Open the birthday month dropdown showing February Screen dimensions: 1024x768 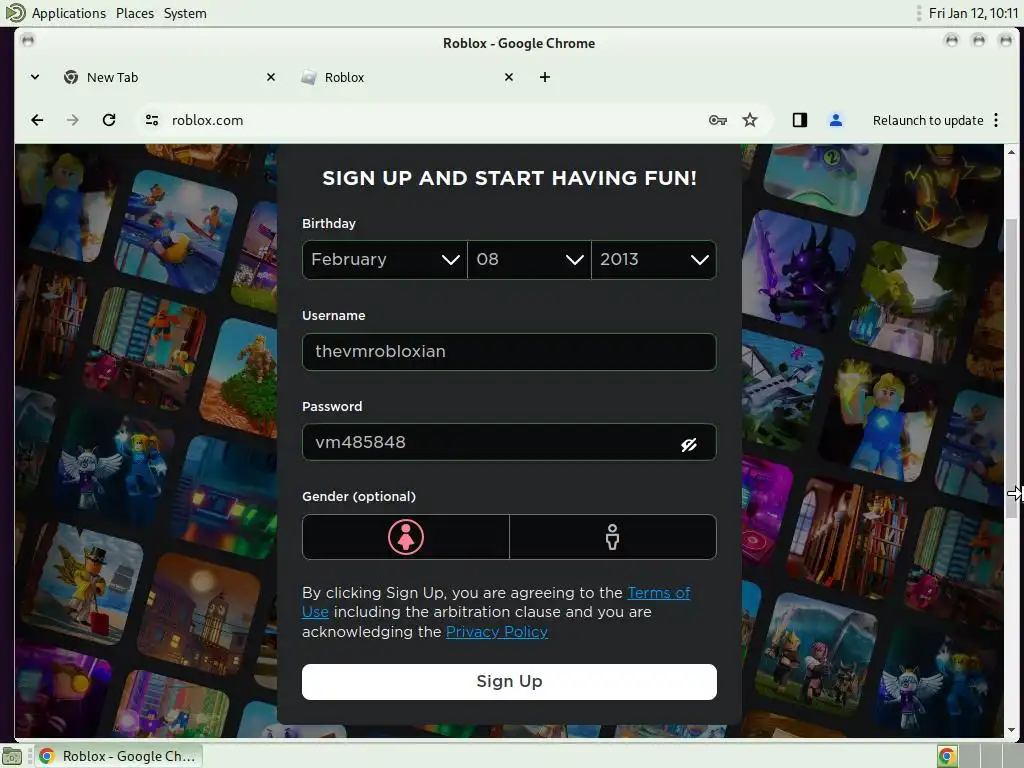(x=385, y=260)
